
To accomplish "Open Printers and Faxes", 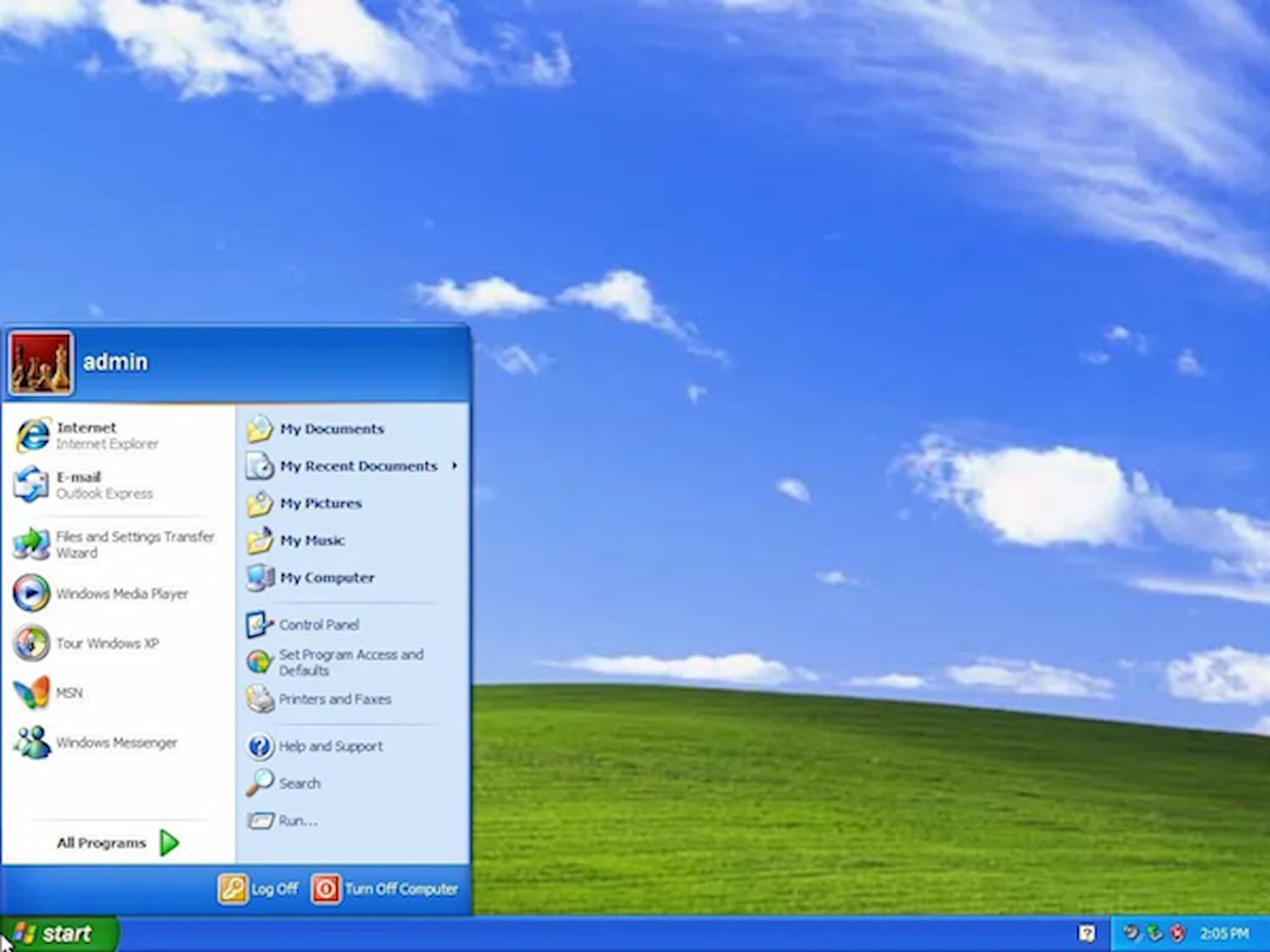I will tap(334, 699).
